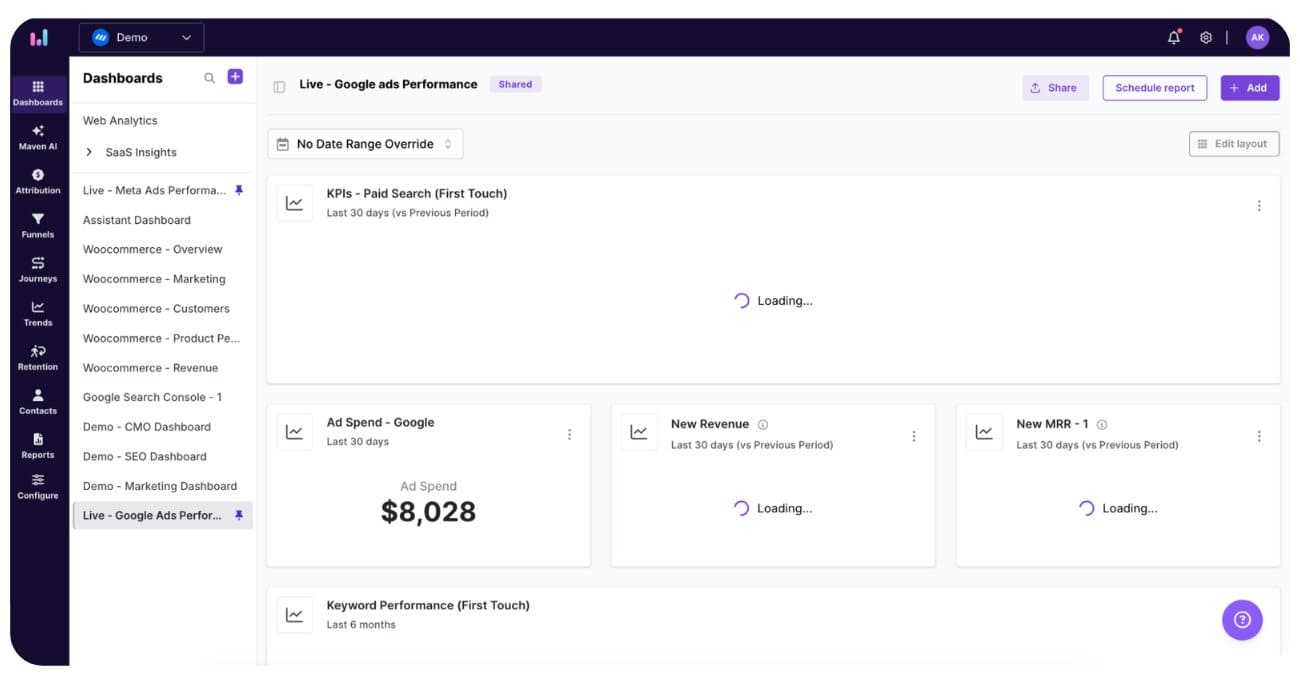Open Woocommerce - Revenue dashboard
The width and height of the screenshot is (1300, 681).
click(152, 368)
